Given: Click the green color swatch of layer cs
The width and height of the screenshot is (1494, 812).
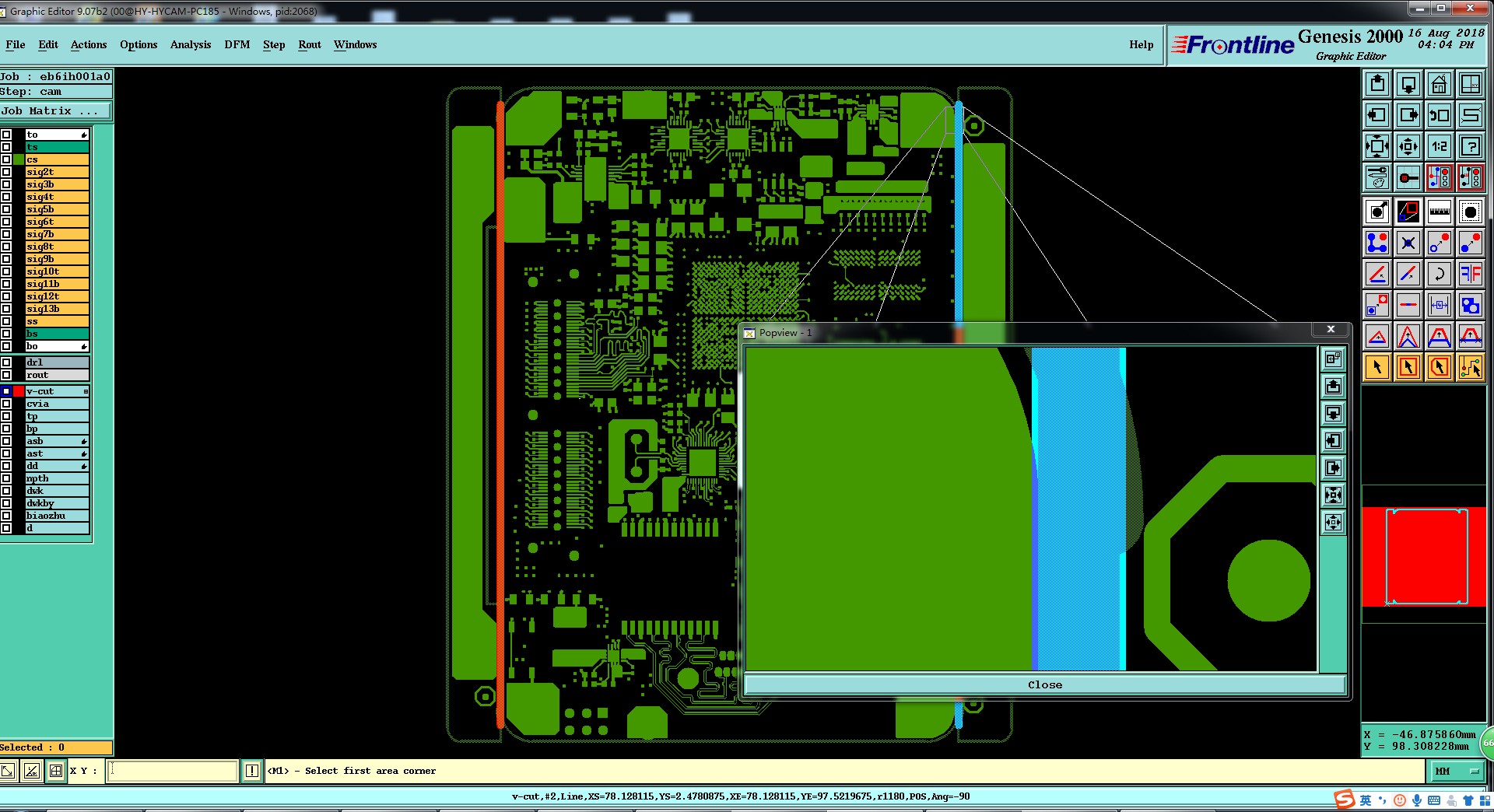Looking at the screenshot, I should 19,159.
